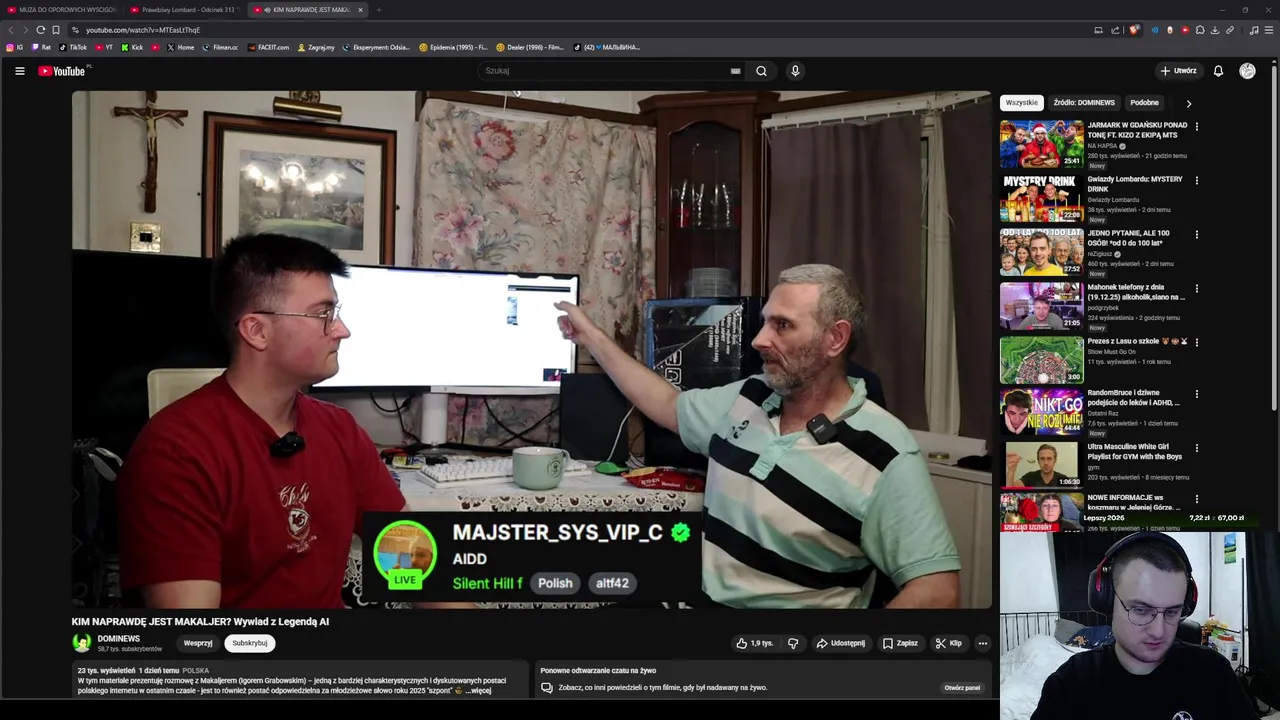Reload the page with the refresh icon

(x=41, y=30)
